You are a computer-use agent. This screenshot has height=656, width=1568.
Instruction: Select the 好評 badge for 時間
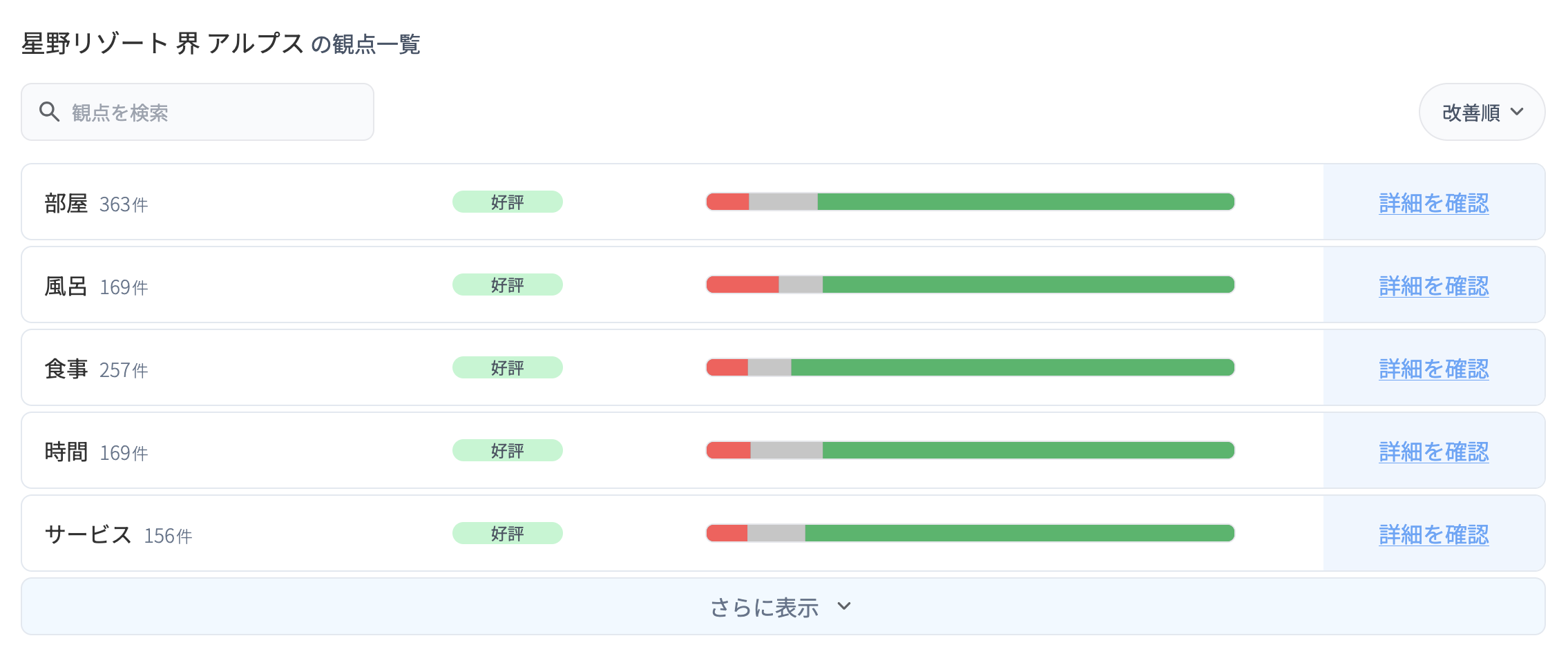point(506,450)
